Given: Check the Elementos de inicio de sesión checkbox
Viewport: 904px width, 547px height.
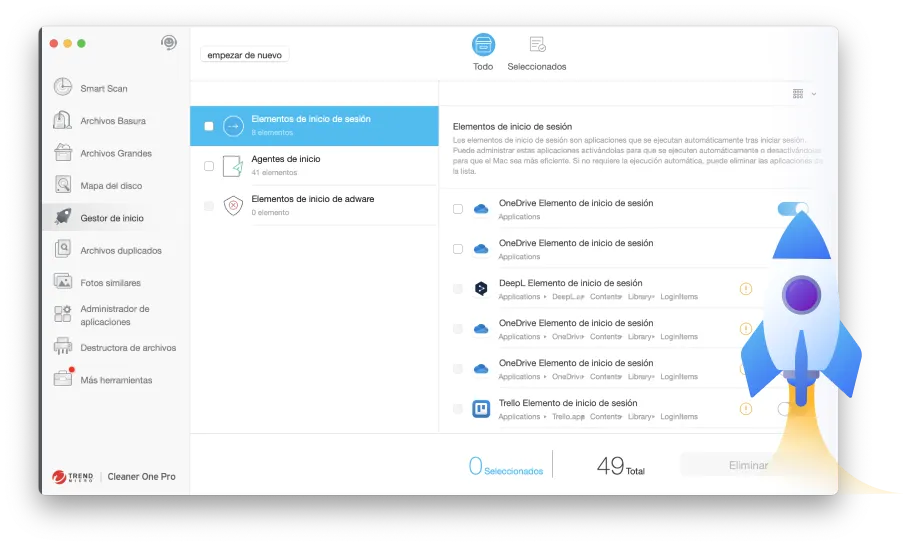Looking at the screenshot, I should point(209,126).
